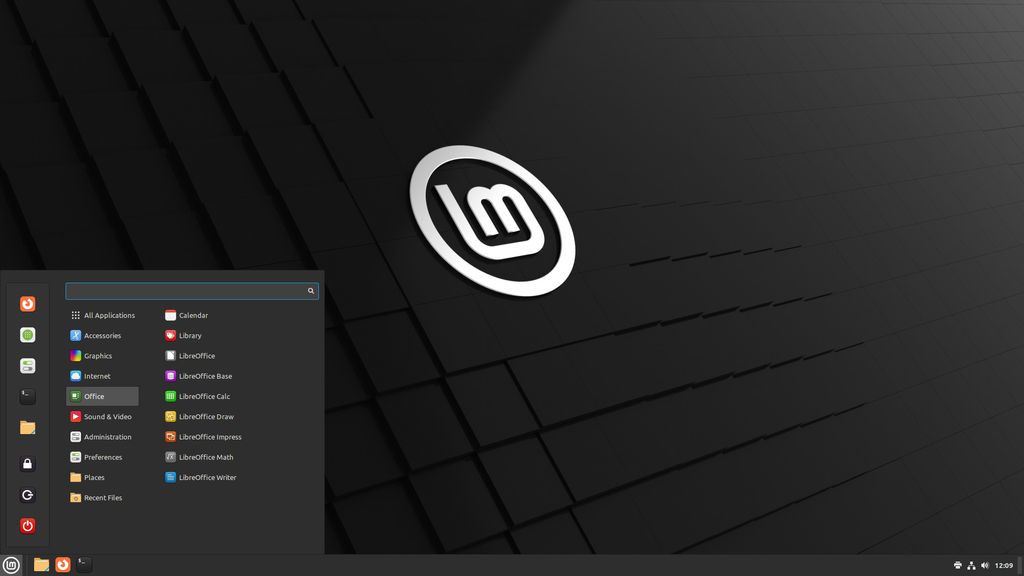Start LibreOffice Impress
The image size is (1024, 576).
(x=208, y=437)
